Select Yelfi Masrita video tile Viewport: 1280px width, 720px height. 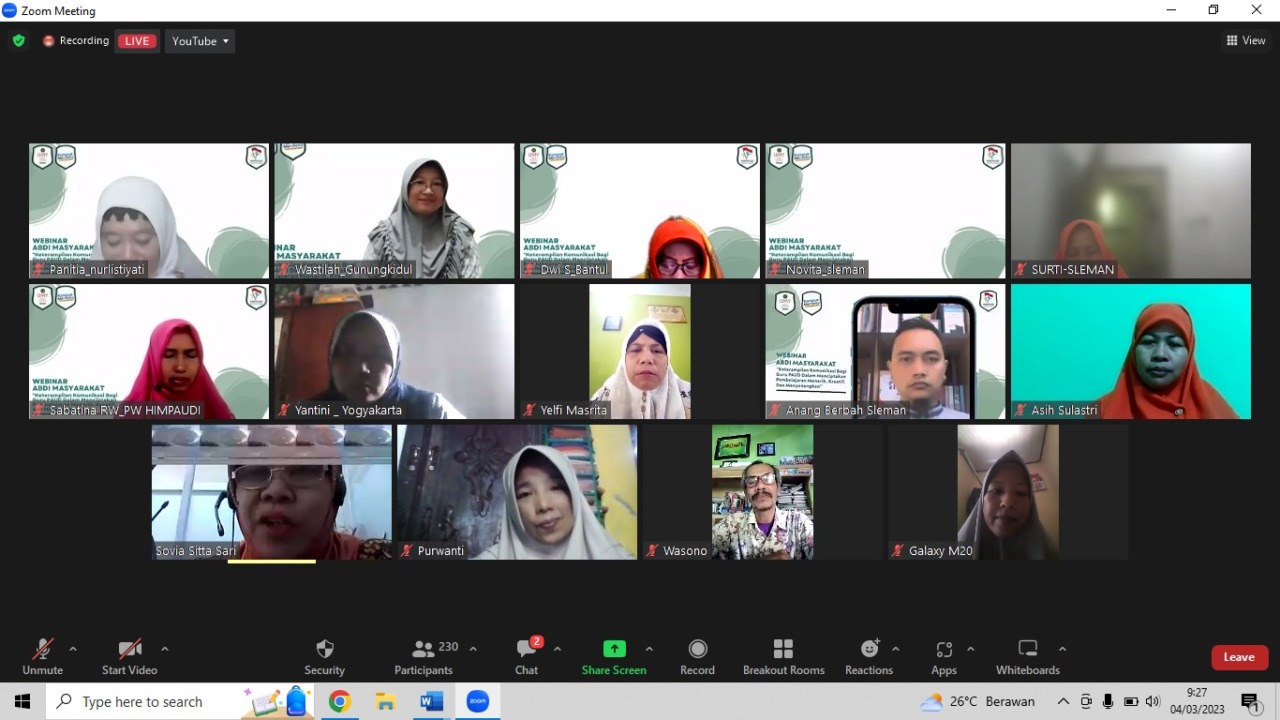click(x=640, y=351)
